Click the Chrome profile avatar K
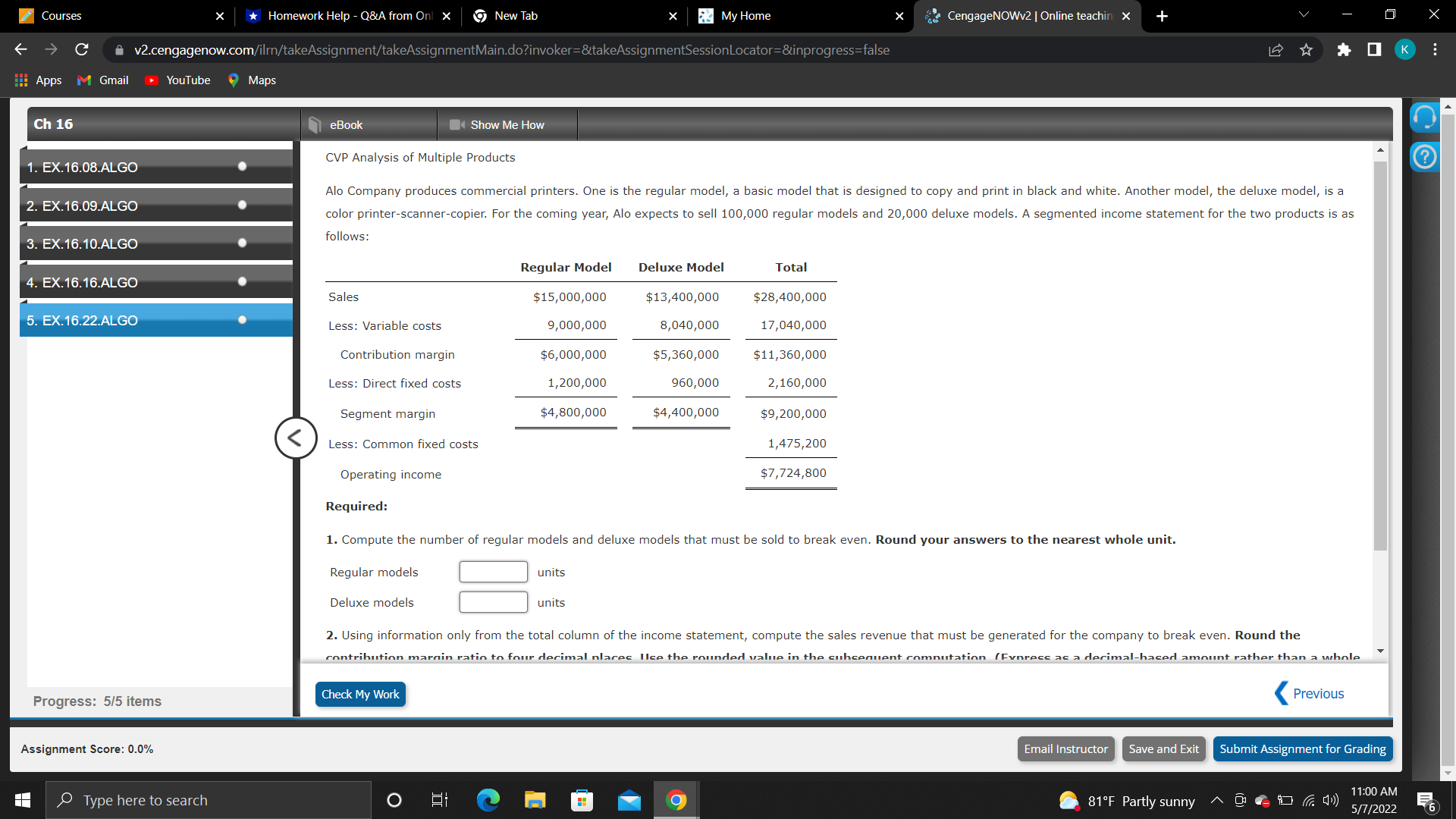The width and height of the screenshot is (1456, 819). pos(1404,49)
